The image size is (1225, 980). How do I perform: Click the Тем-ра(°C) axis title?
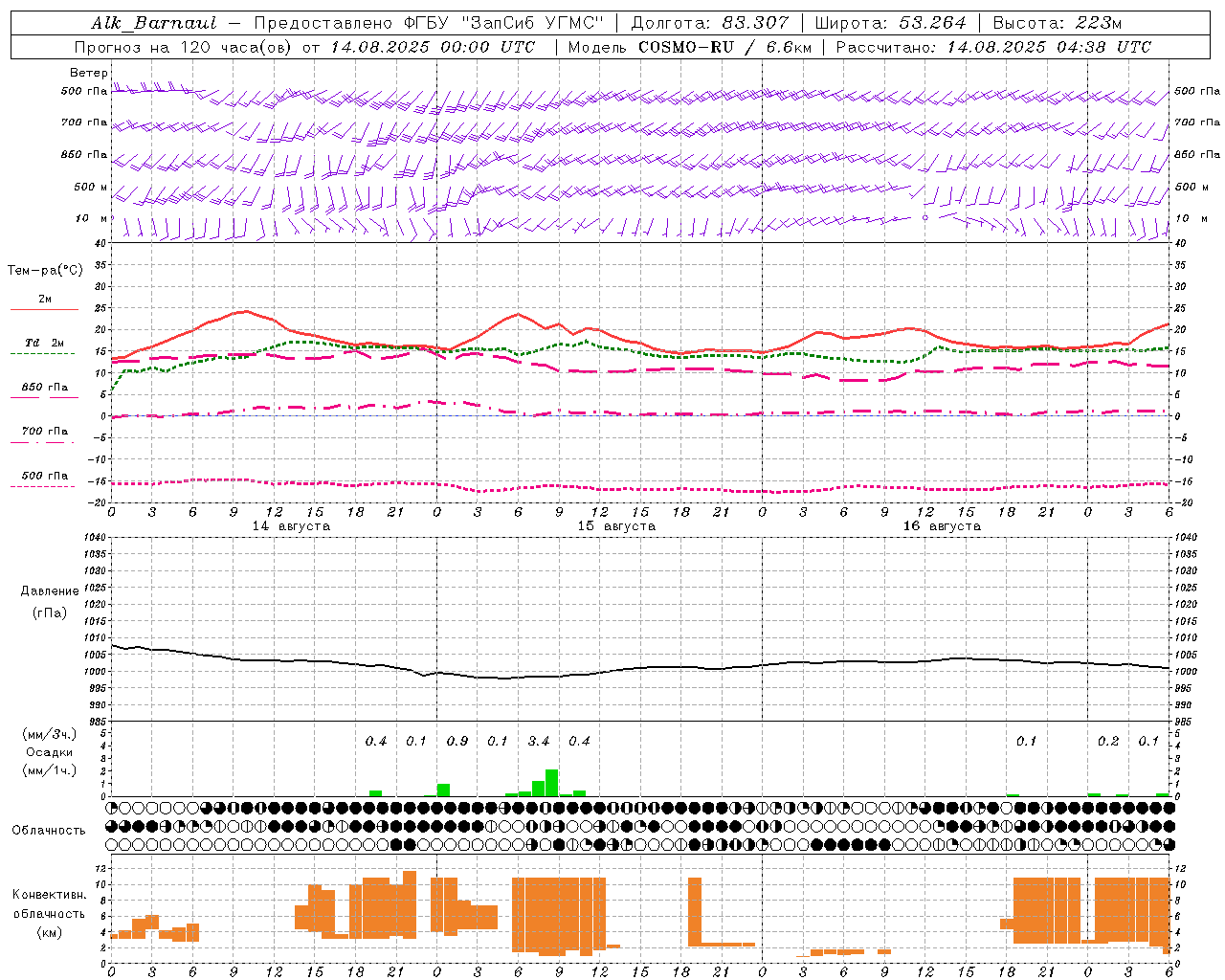click(45, 271)
